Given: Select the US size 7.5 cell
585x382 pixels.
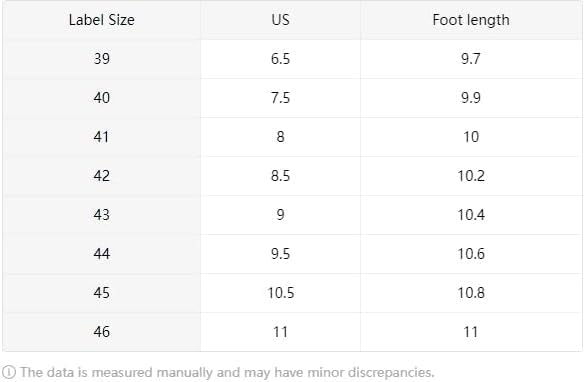Looking at the screenshot, I should pyautogui.click(x=281, y=98).
